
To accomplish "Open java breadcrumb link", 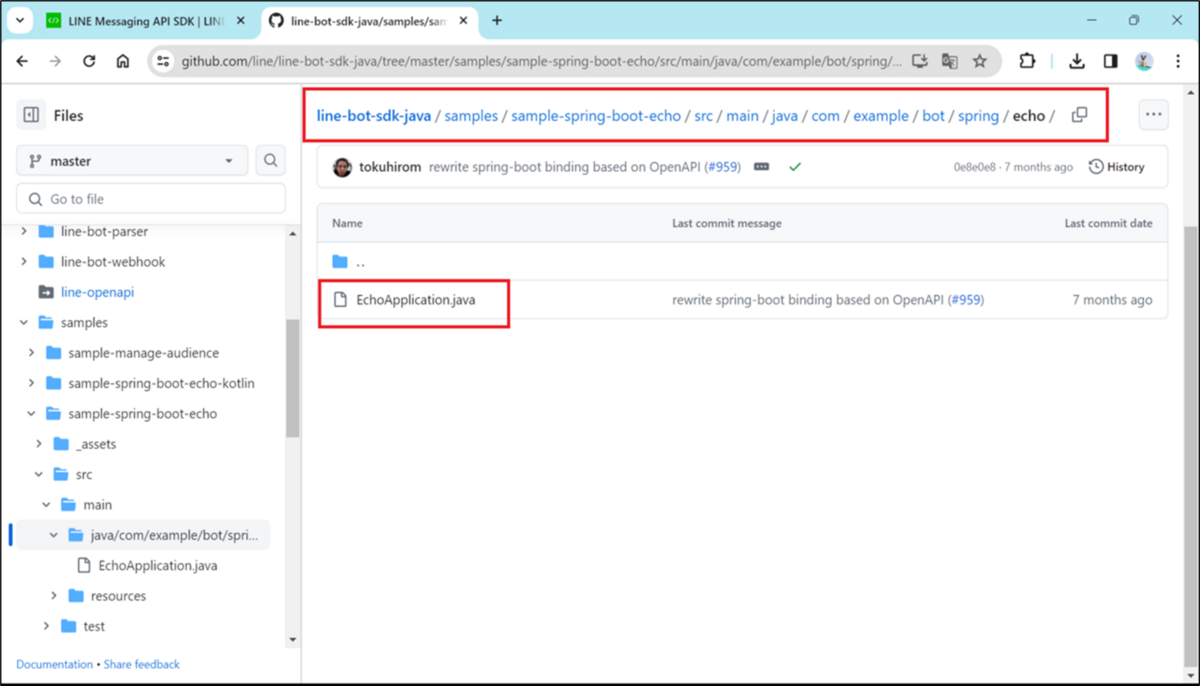I will click(x=785, y=116).
